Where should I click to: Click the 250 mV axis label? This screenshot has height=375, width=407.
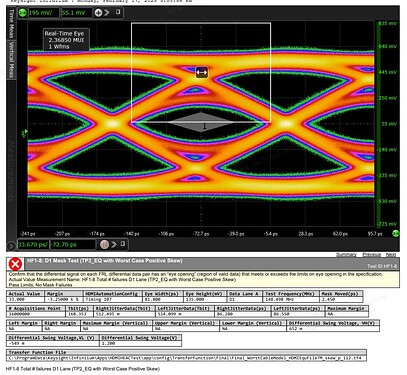(388, 98)
